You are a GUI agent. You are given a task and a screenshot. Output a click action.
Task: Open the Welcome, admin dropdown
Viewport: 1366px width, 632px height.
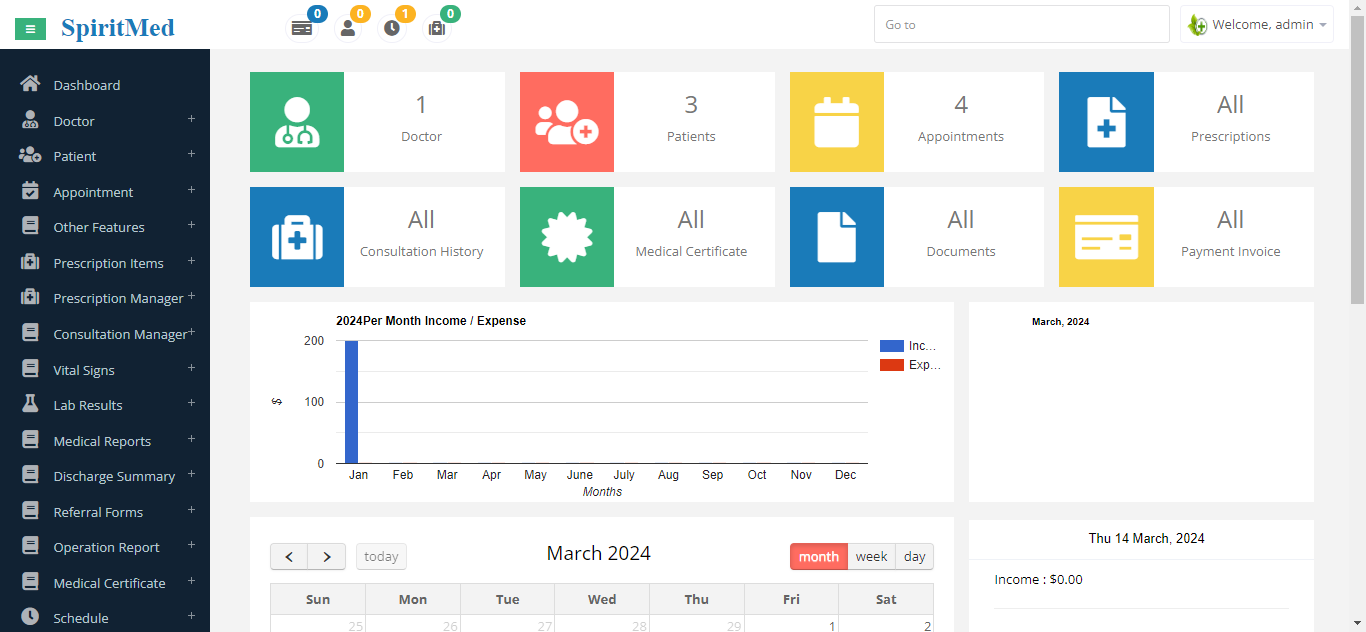tap(1257, 25)
